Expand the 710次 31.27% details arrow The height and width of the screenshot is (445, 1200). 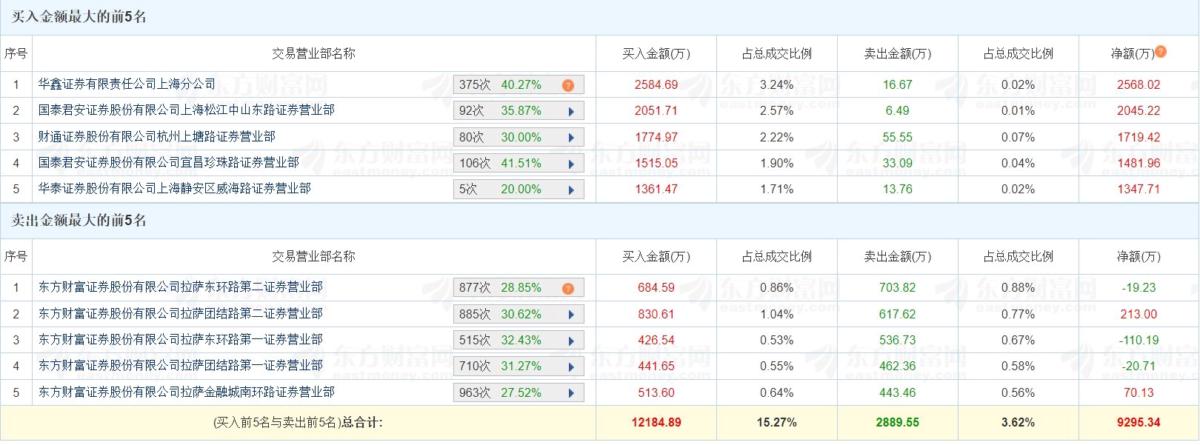tap(571, 367)
